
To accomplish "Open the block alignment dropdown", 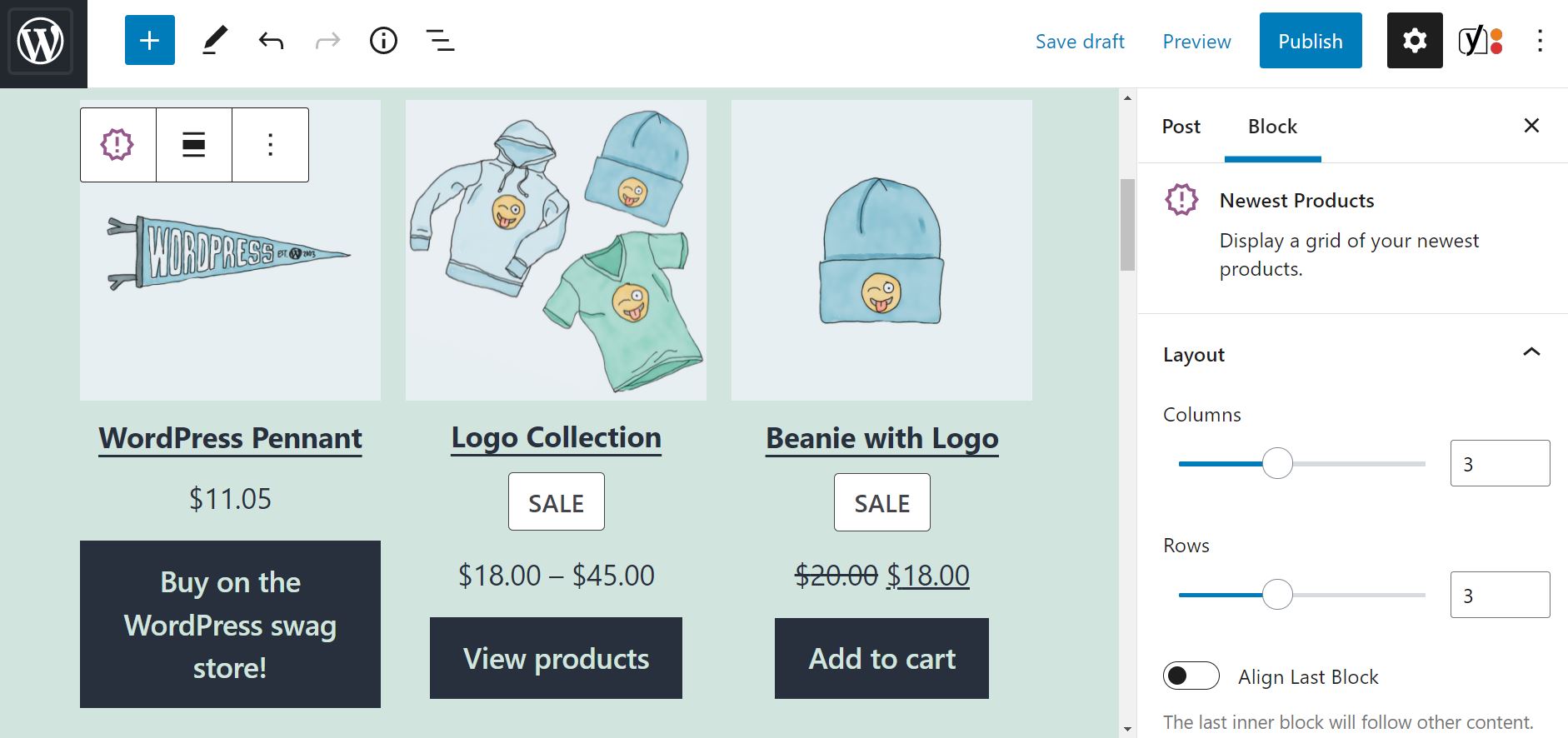I will (193, 144).
